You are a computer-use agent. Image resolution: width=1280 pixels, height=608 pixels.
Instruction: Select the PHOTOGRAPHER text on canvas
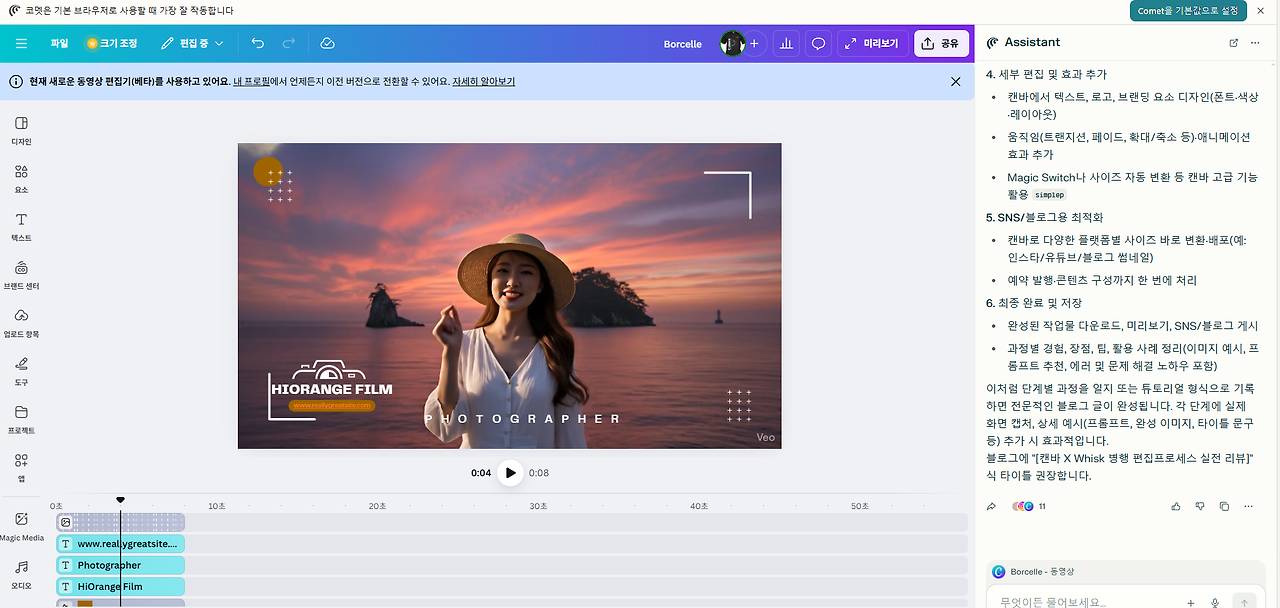tap(522, 419)
